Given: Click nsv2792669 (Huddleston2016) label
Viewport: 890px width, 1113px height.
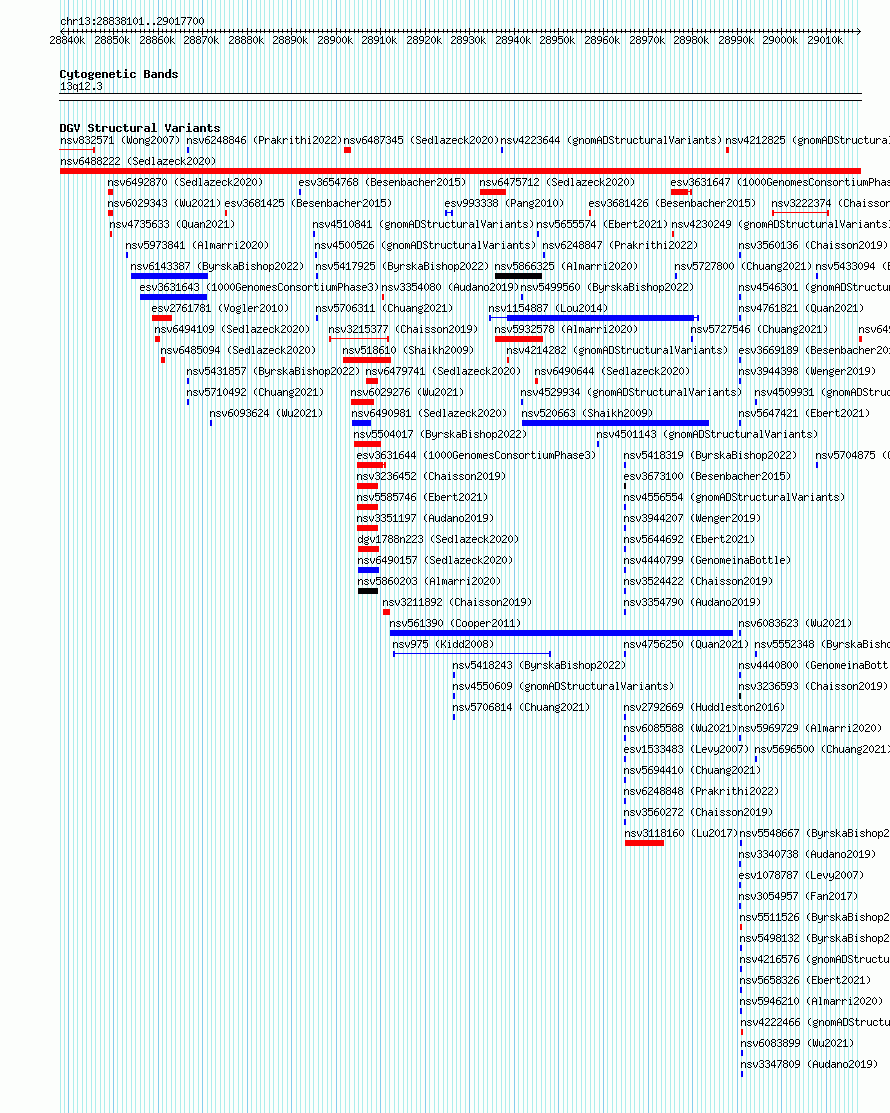Looking at the screenshot, I should (x=704, y=707).
